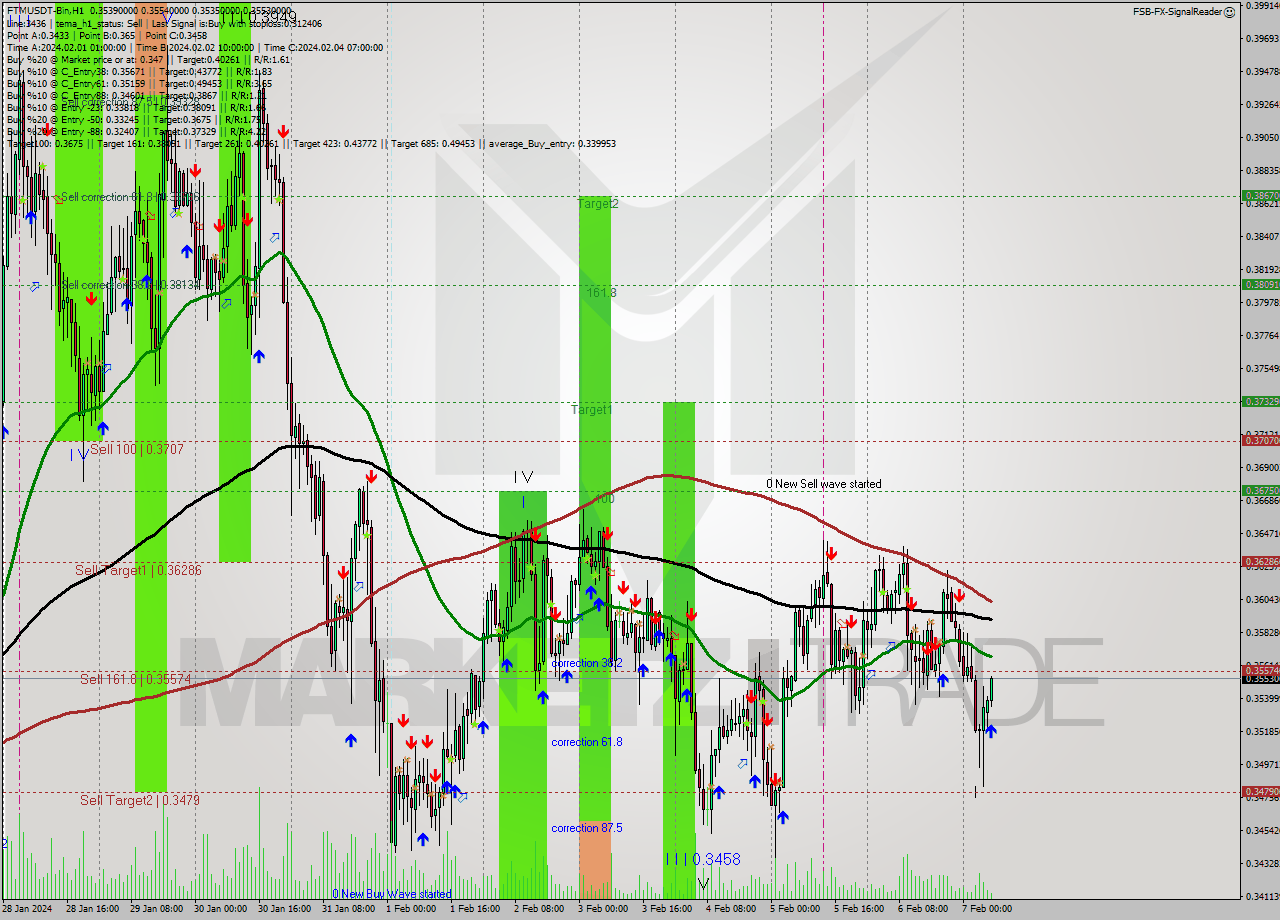Screen dimensions: 1280x920
Task: Click the '1 Feb 00:00' time label
Action: pos(411,909)
